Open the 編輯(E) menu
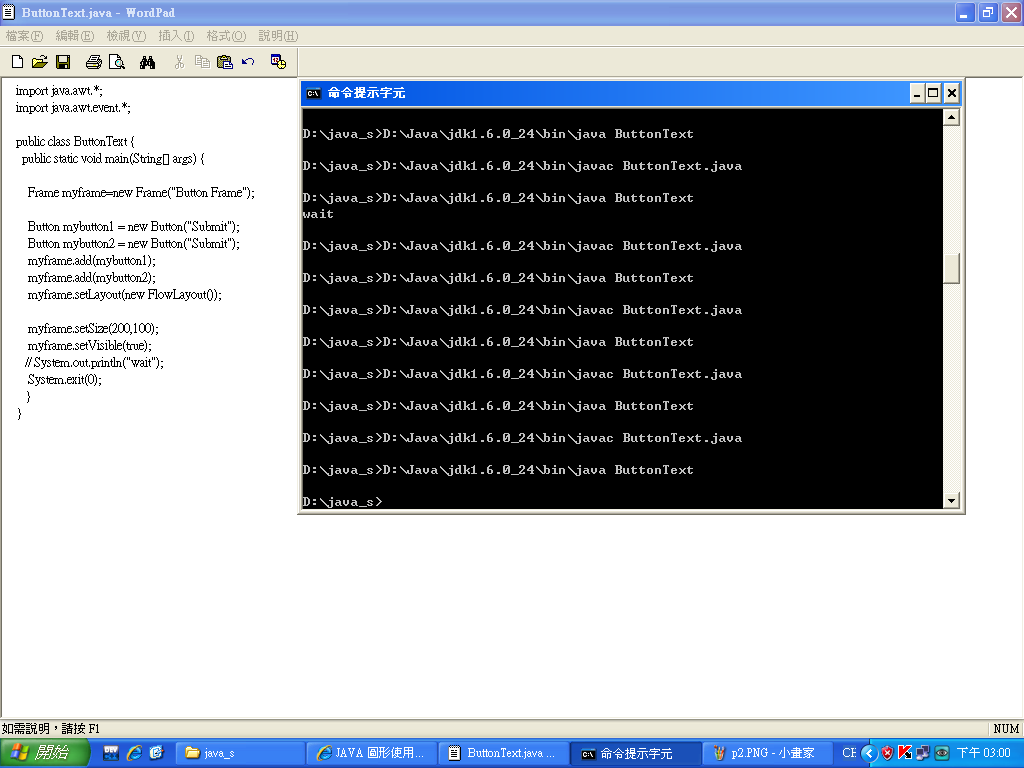Image resolution: width=1024 pixels, height=768 pixels. point(74,36)
